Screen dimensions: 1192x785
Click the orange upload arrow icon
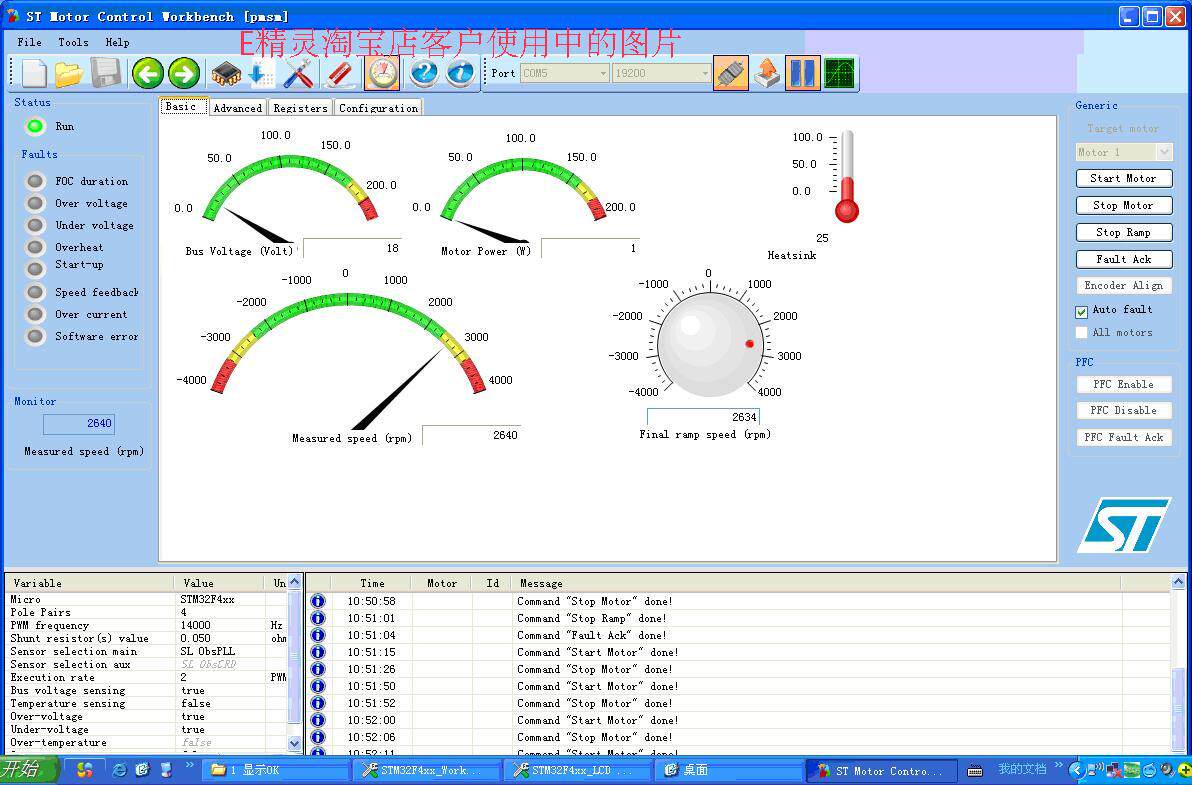pos(767,74)
